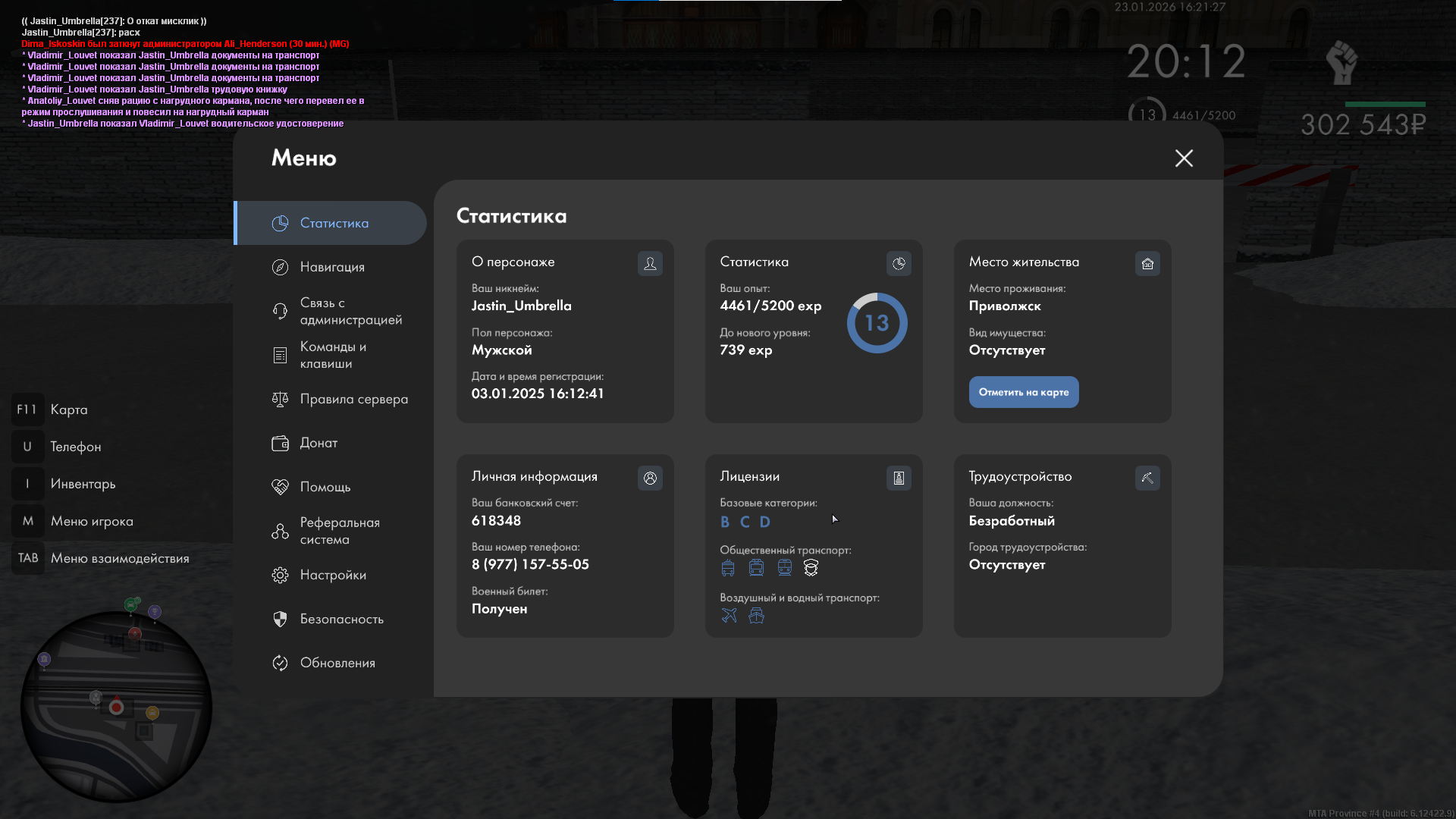The image size is (1456, 819).
Task: Go to Донат section
Action: 318,443
